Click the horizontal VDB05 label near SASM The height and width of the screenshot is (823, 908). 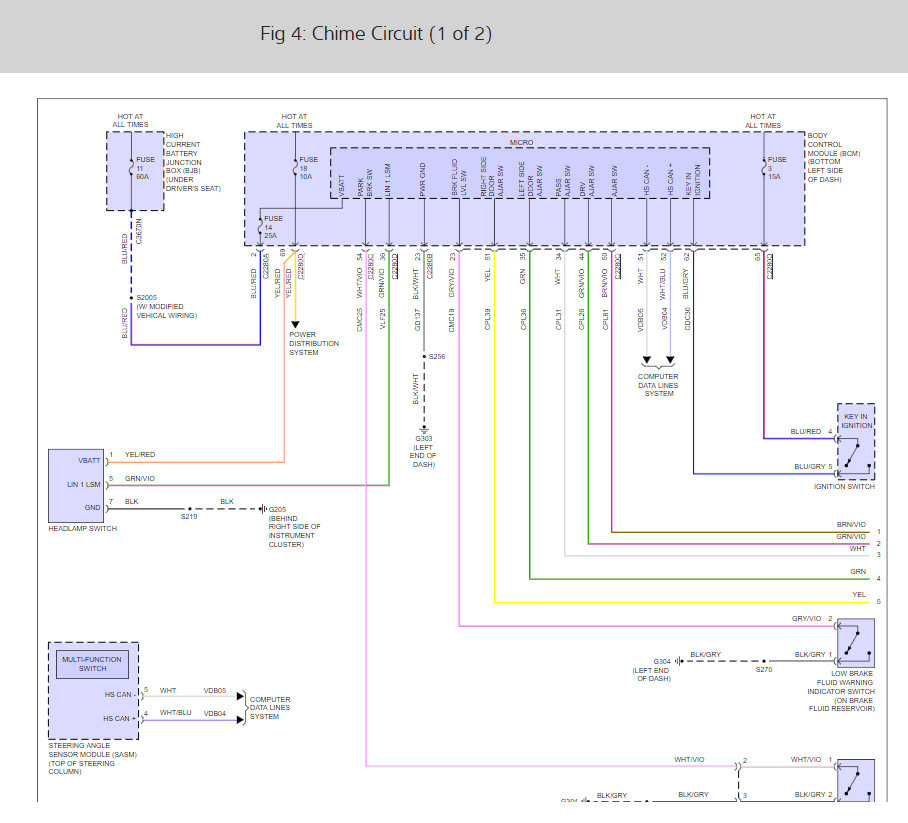pyautogui.click(x=215, y=691)
